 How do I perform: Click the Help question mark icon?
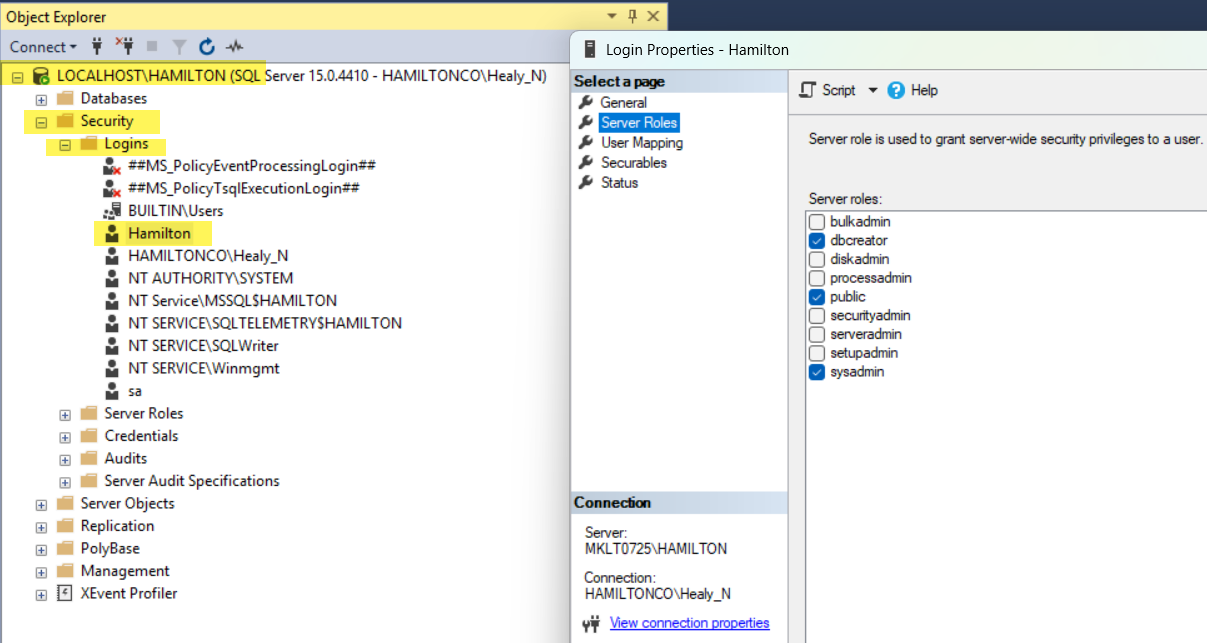tap(896, 90)
